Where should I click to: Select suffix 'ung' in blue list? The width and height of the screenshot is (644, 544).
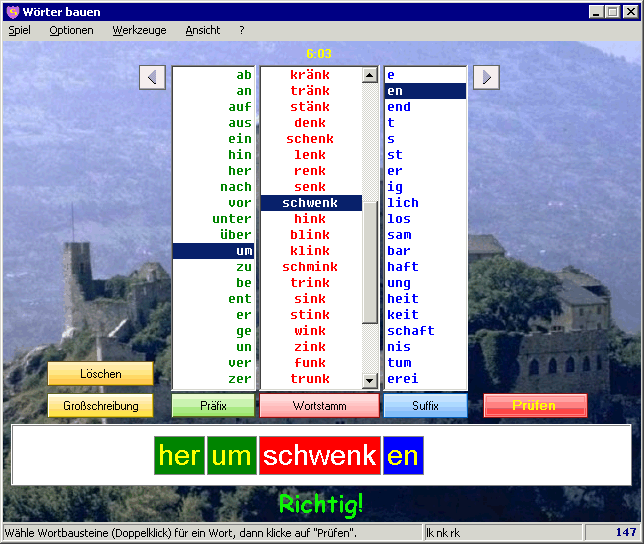click(426, 283)
